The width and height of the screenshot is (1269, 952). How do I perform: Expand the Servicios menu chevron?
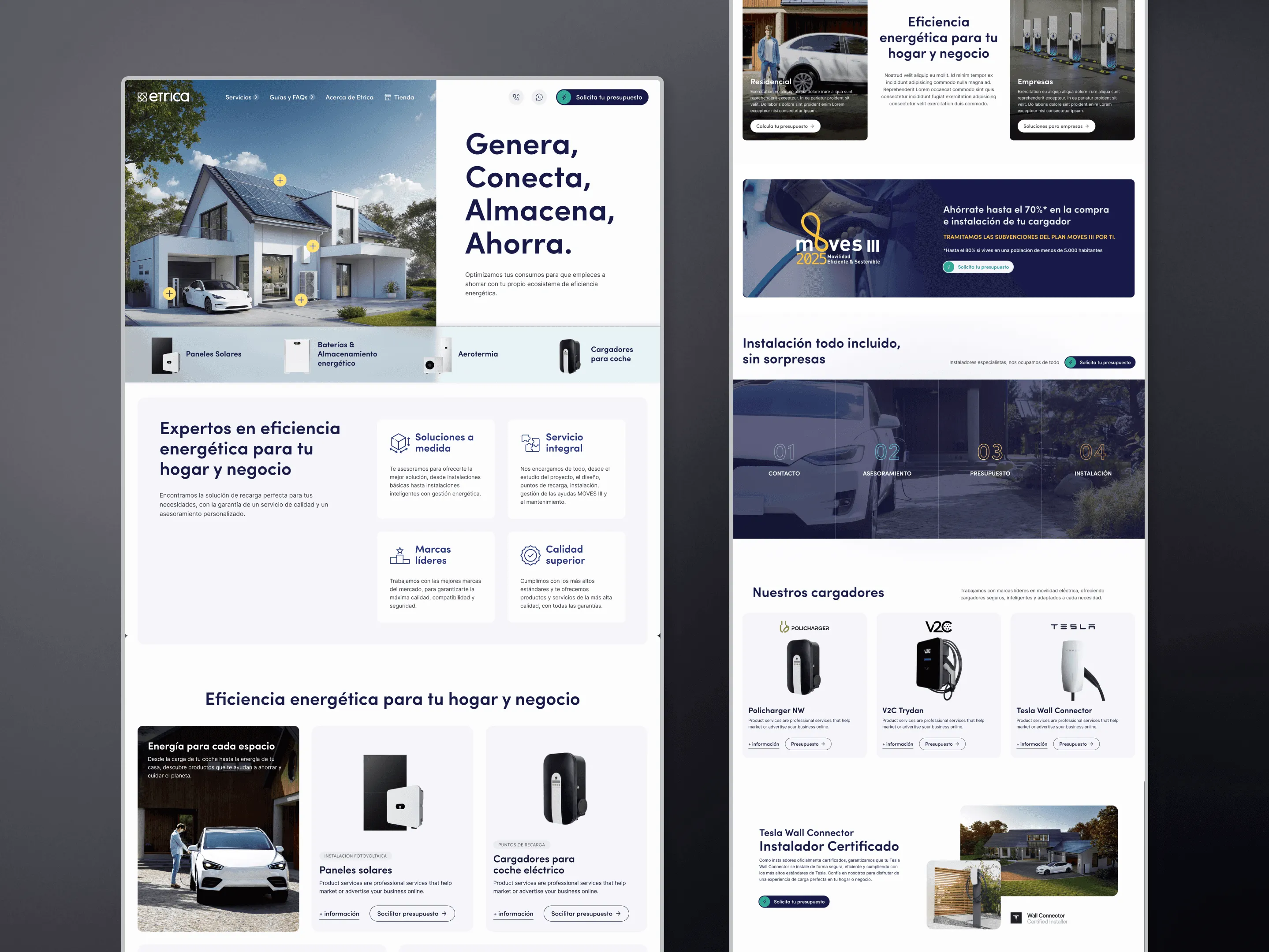point(257,97)
